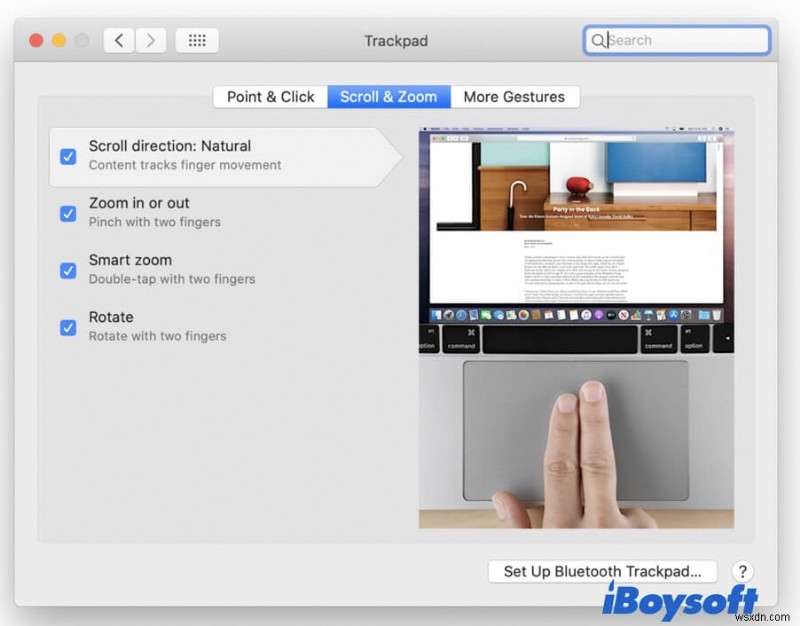Switch to the Point & Click tab

269,96
